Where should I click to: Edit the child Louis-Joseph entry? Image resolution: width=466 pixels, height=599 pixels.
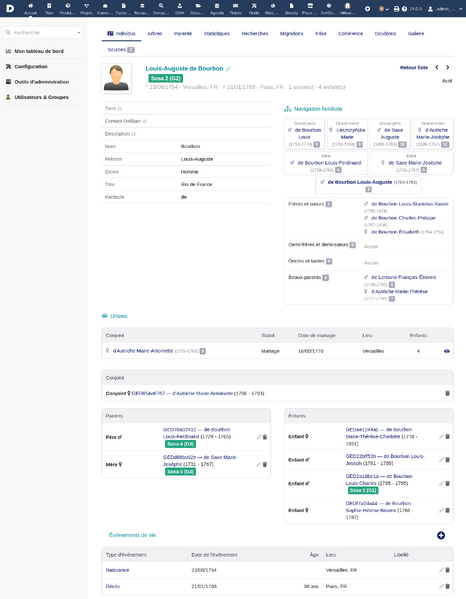[x=441, y=460]
